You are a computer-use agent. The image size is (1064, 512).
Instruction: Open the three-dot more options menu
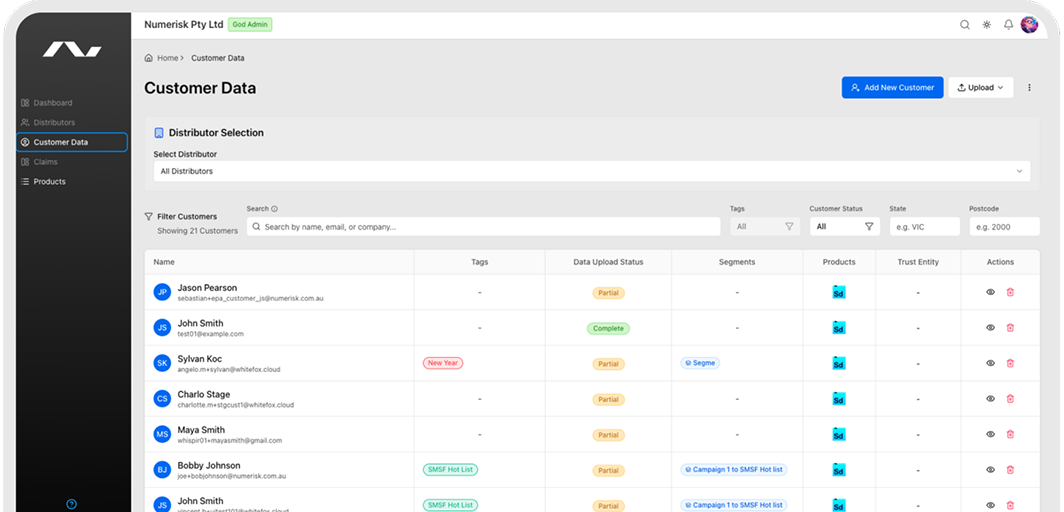coord(1029,87)
